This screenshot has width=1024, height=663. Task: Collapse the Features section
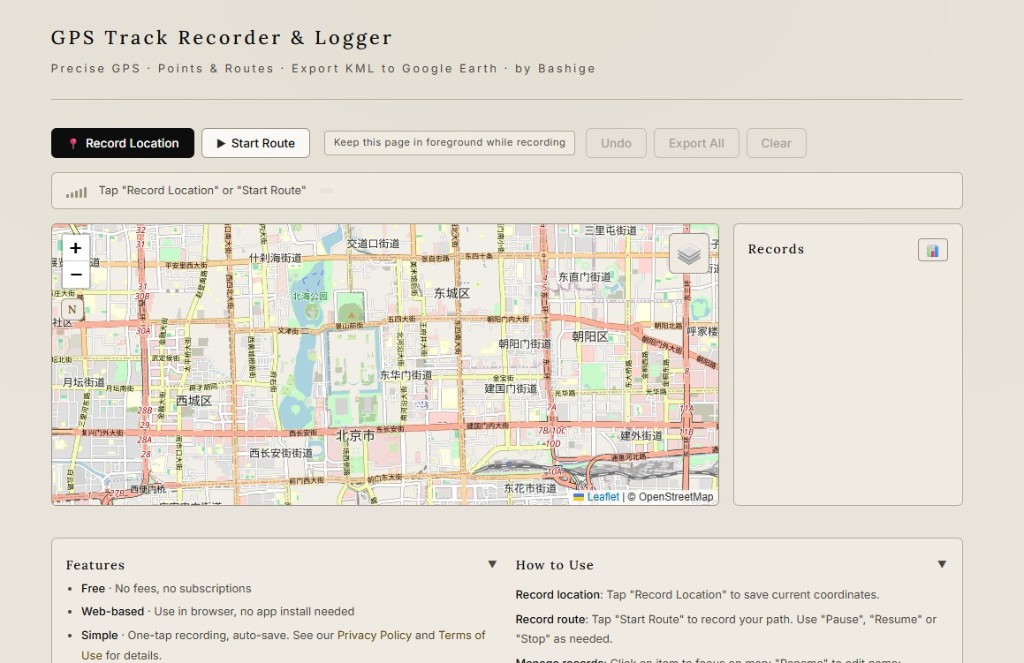pyautogui.click(x=492, y=564)
